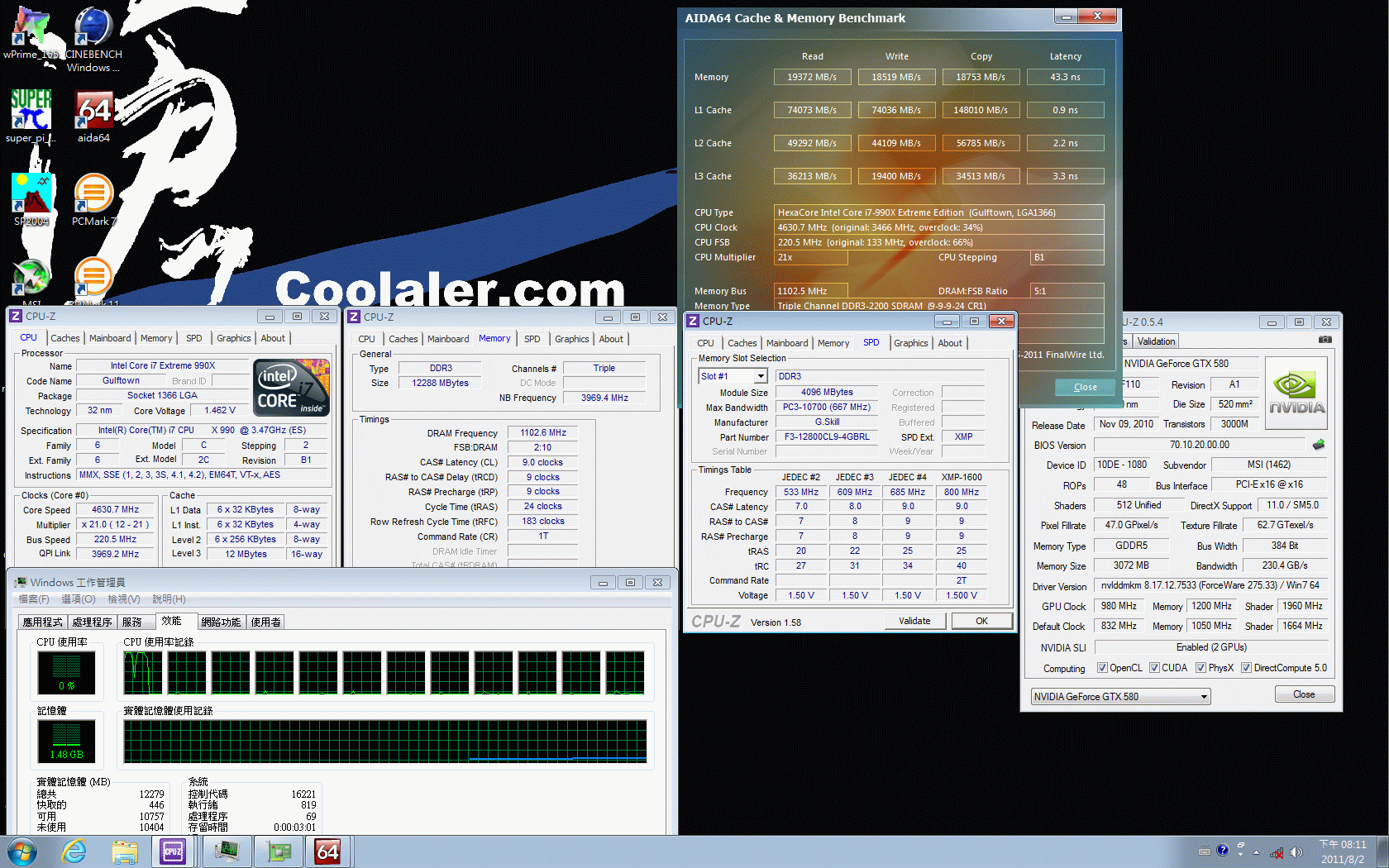Click the Part Number field F3-12800CL9-4GBRL
The width and height of the screenshot is (1389, 868).
[x=827, y=437]
